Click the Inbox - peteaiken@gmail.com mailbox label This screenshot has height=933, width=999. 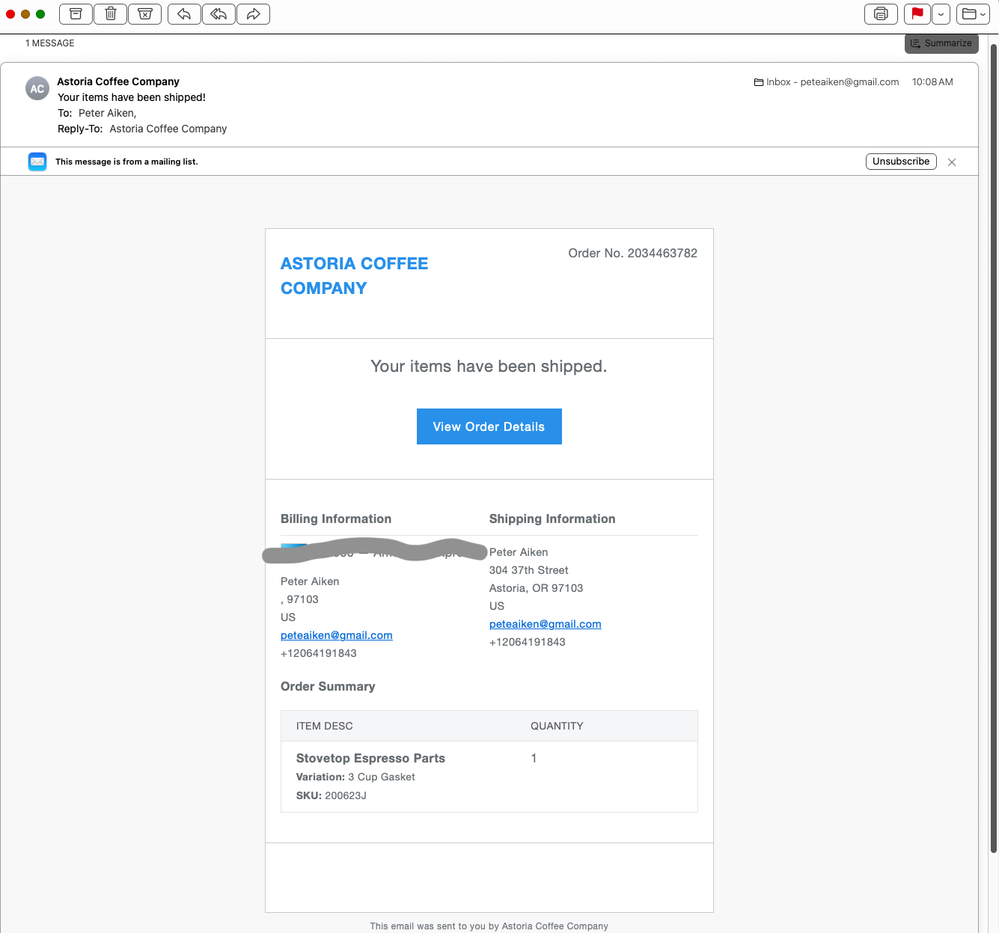pyautogui.click(x=826, y=82)
